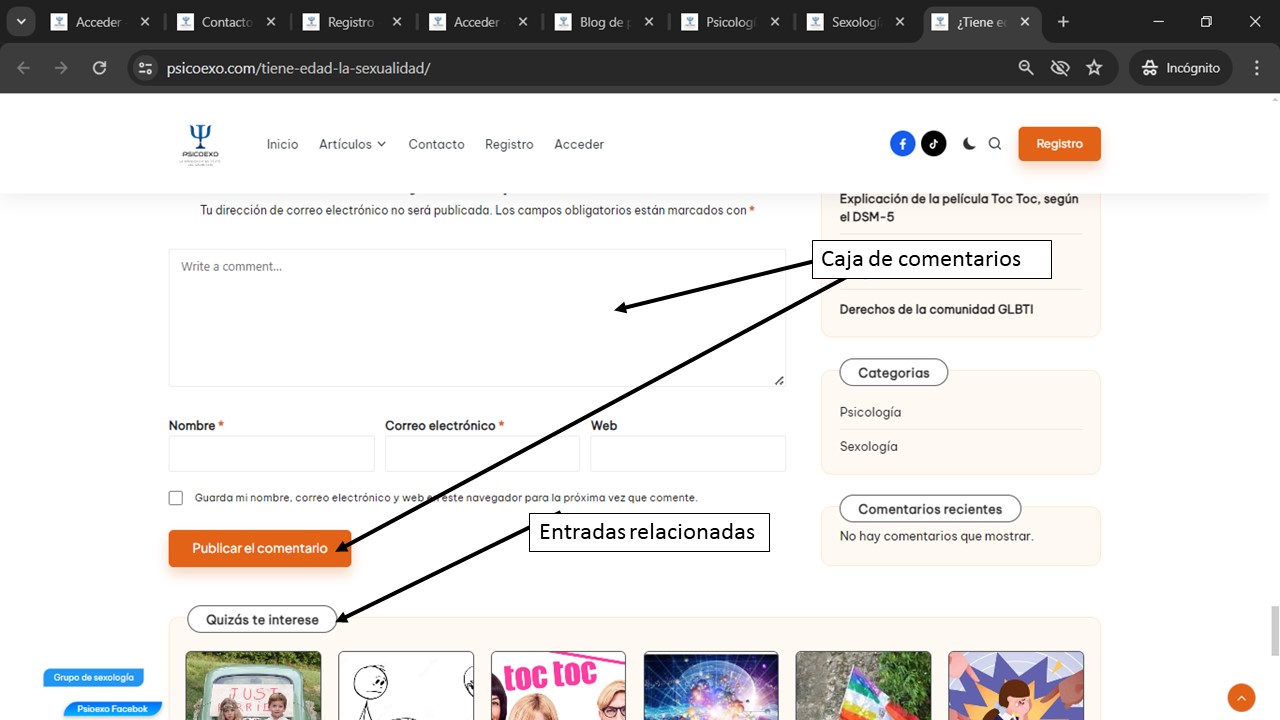Open the TikTok social icon in header
The width and height of the screenshot is (1280, 720).
[x=933, y=144]
